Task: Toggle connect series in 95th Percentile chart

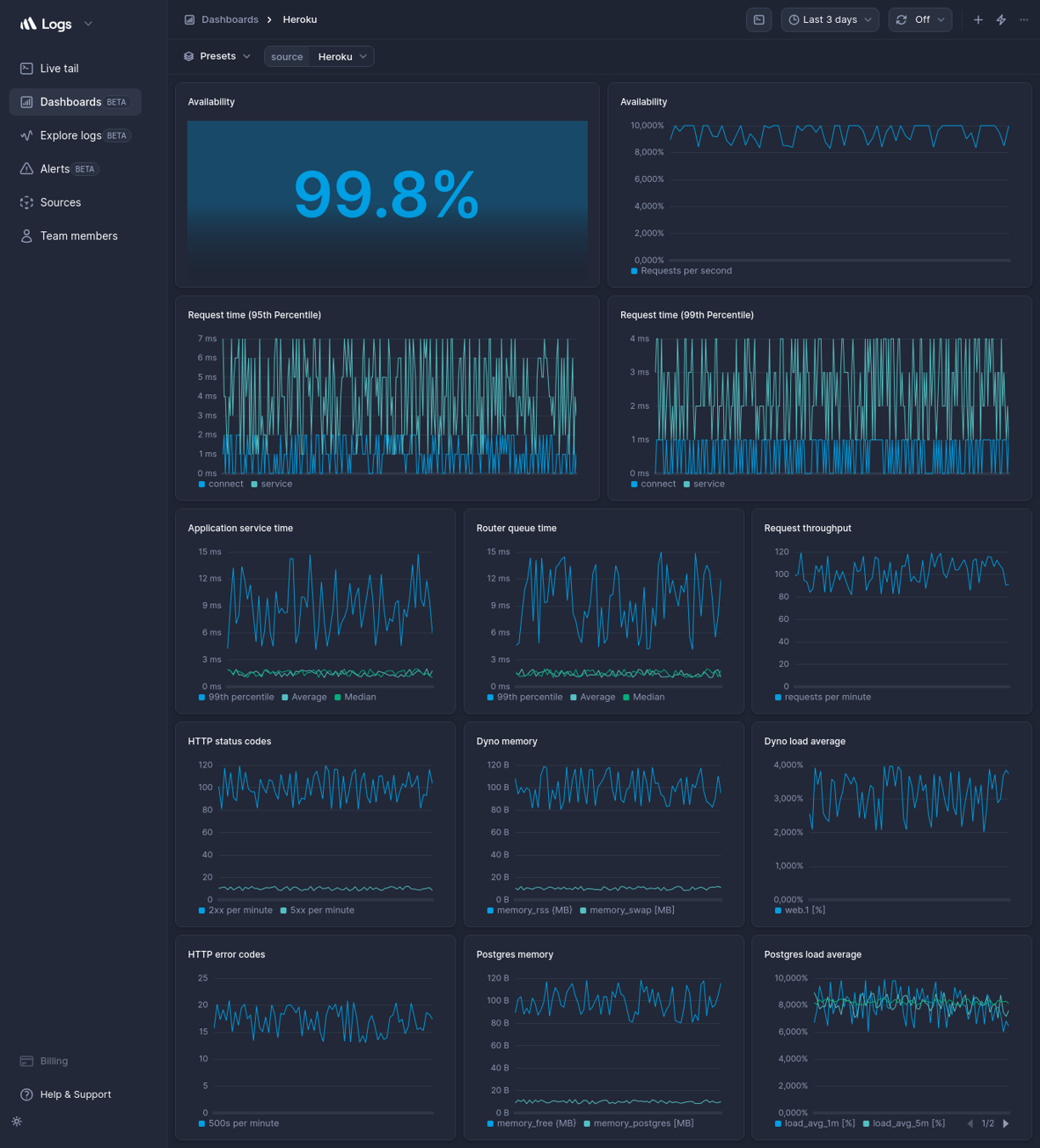Action: pos(221,484)
